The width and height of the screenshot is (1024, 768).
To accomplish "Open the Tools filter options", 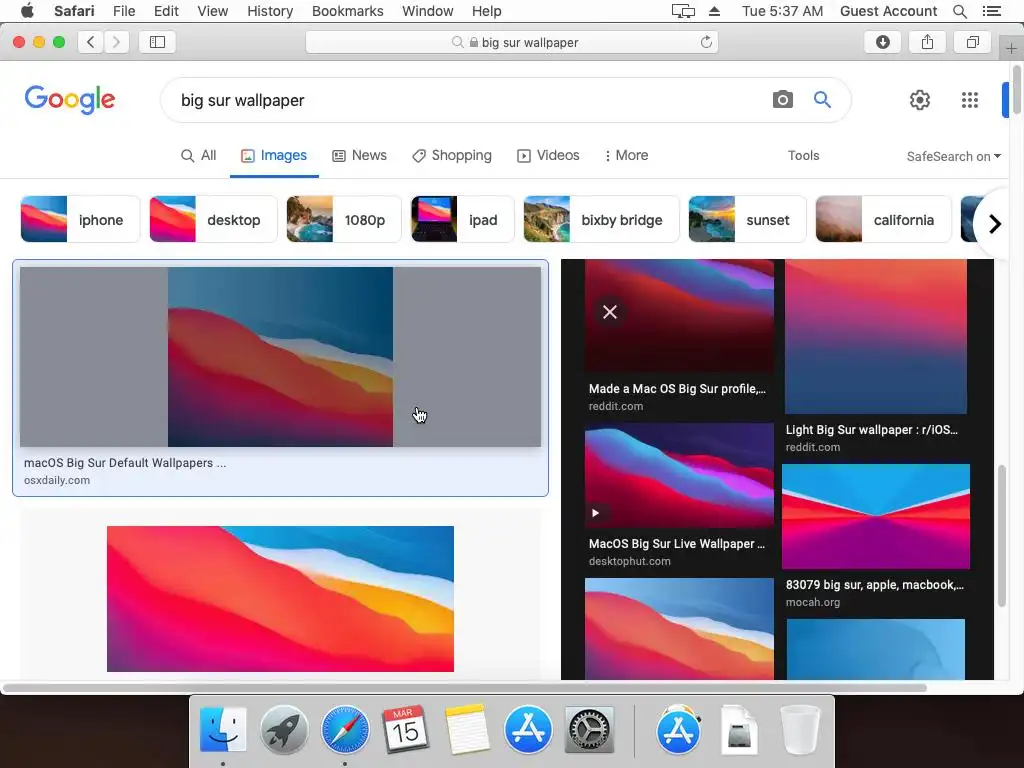I will [x=803, y=155].
